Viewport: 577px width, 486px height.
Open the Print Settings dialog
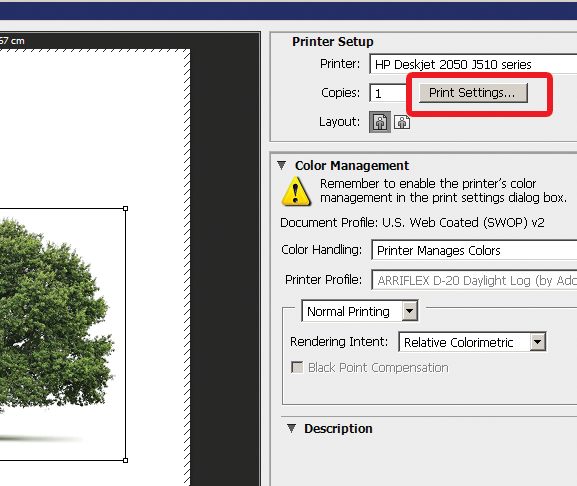(473, 93)
